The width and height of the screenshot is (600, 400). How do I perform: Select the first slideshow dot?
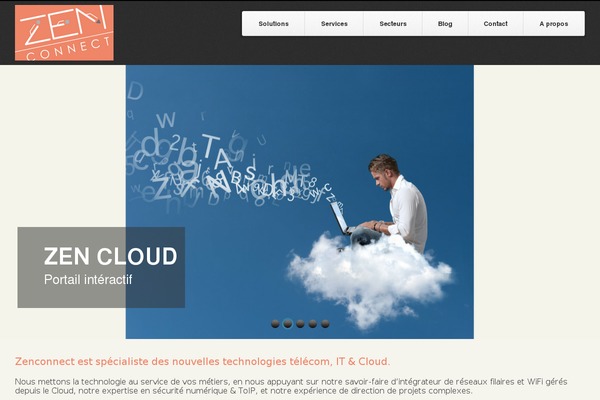275,324
